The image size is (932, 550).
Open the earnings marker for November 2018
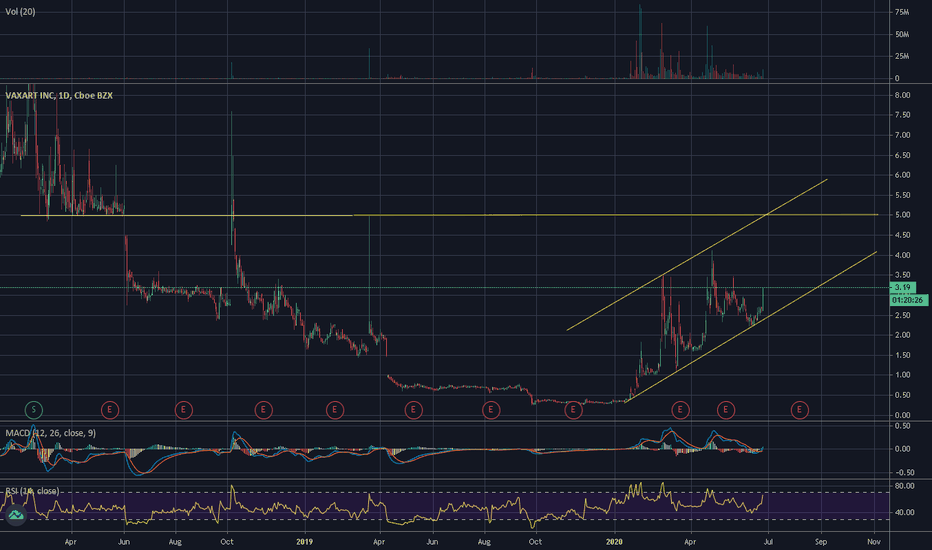[263, 410]
